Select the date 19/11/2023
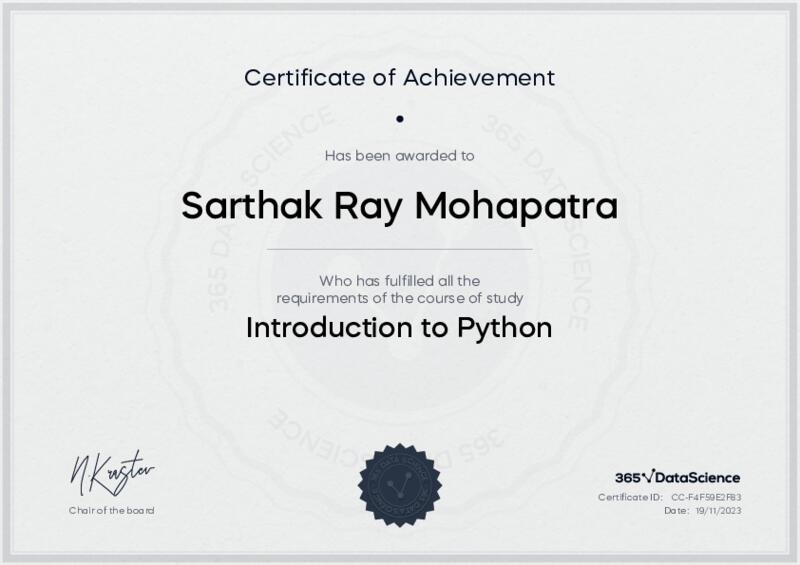The image size is (800, 565). pos(719,510)
